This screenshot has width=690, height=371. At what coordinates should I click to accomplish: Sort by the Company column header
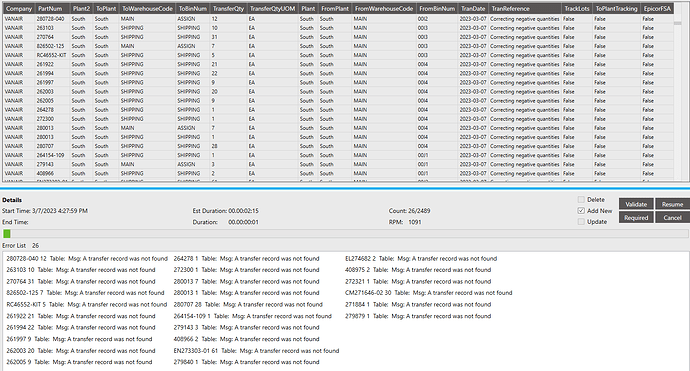click(x=19, y=8)
